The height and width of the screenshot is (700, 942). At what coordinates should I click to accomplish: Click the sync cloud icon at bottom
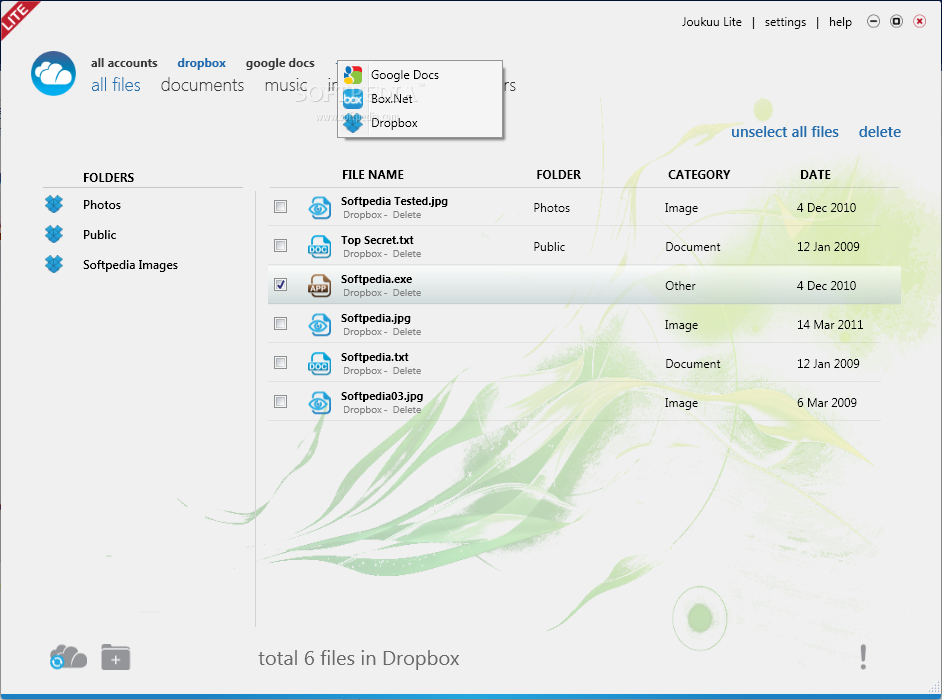68,657
